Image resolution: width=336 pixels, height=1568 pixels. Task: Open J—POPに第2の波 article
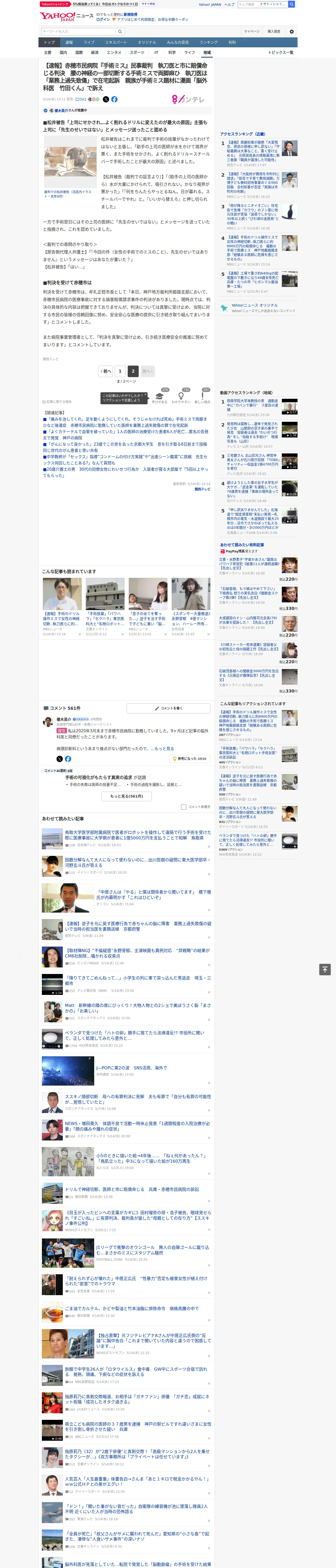[131, 1068]
